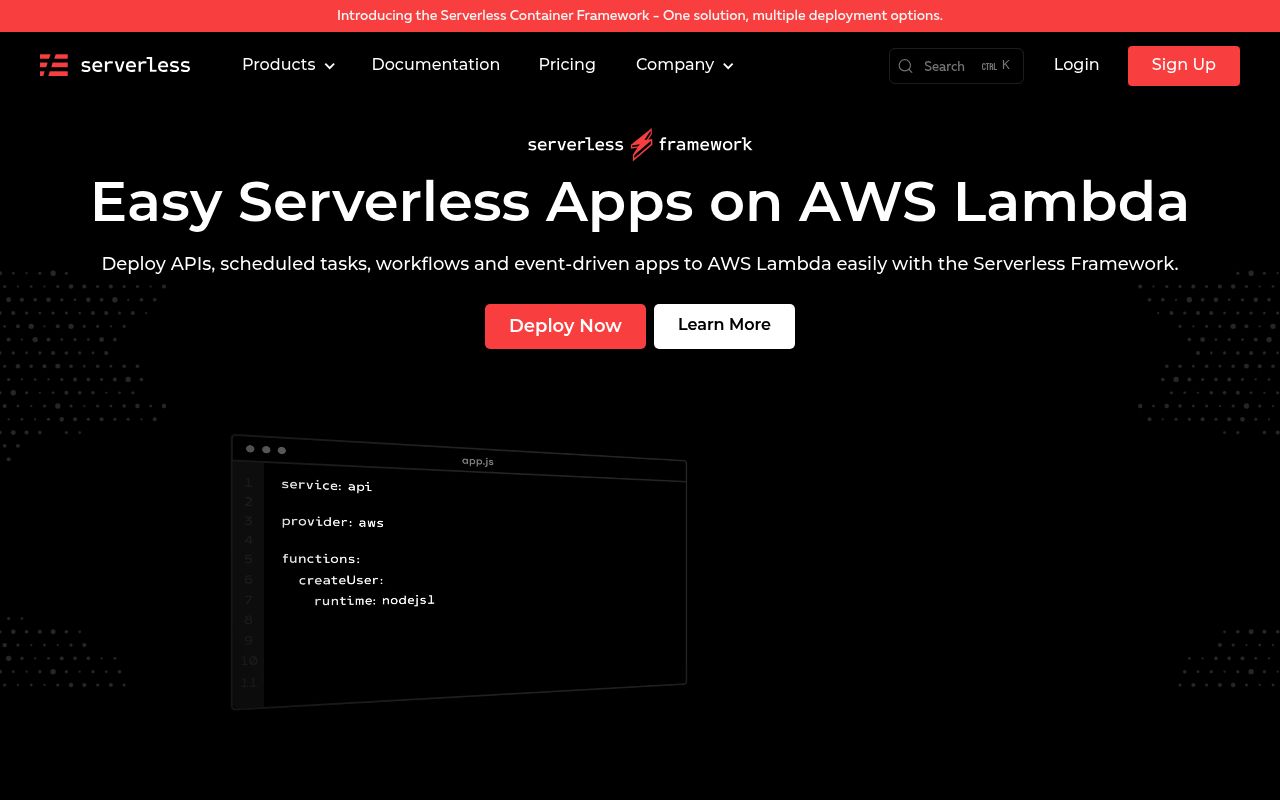This screenshot has width=1280, height=800.
Task: Click the search magnifier icon
Action: (x=905, y=66)
